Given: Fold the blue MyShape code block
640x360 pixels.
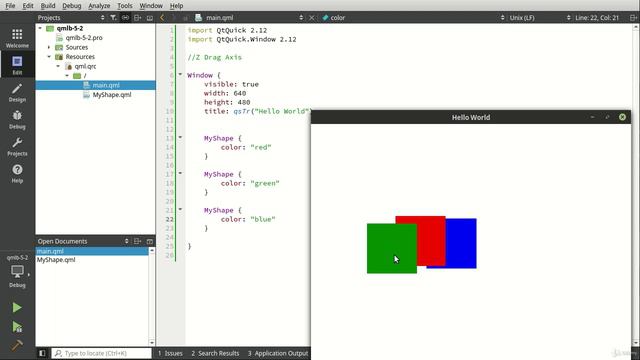Looking at the screenshot, I should (180, 209).
